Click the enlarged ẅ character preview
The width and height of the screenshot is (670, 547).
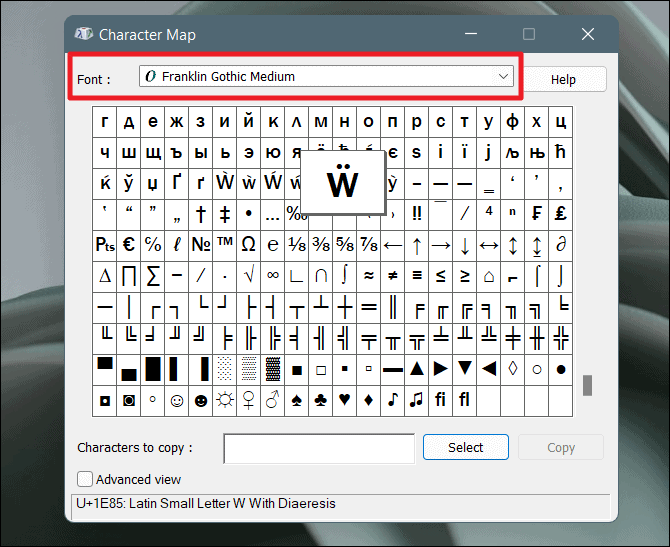click(x=343, y=182)
